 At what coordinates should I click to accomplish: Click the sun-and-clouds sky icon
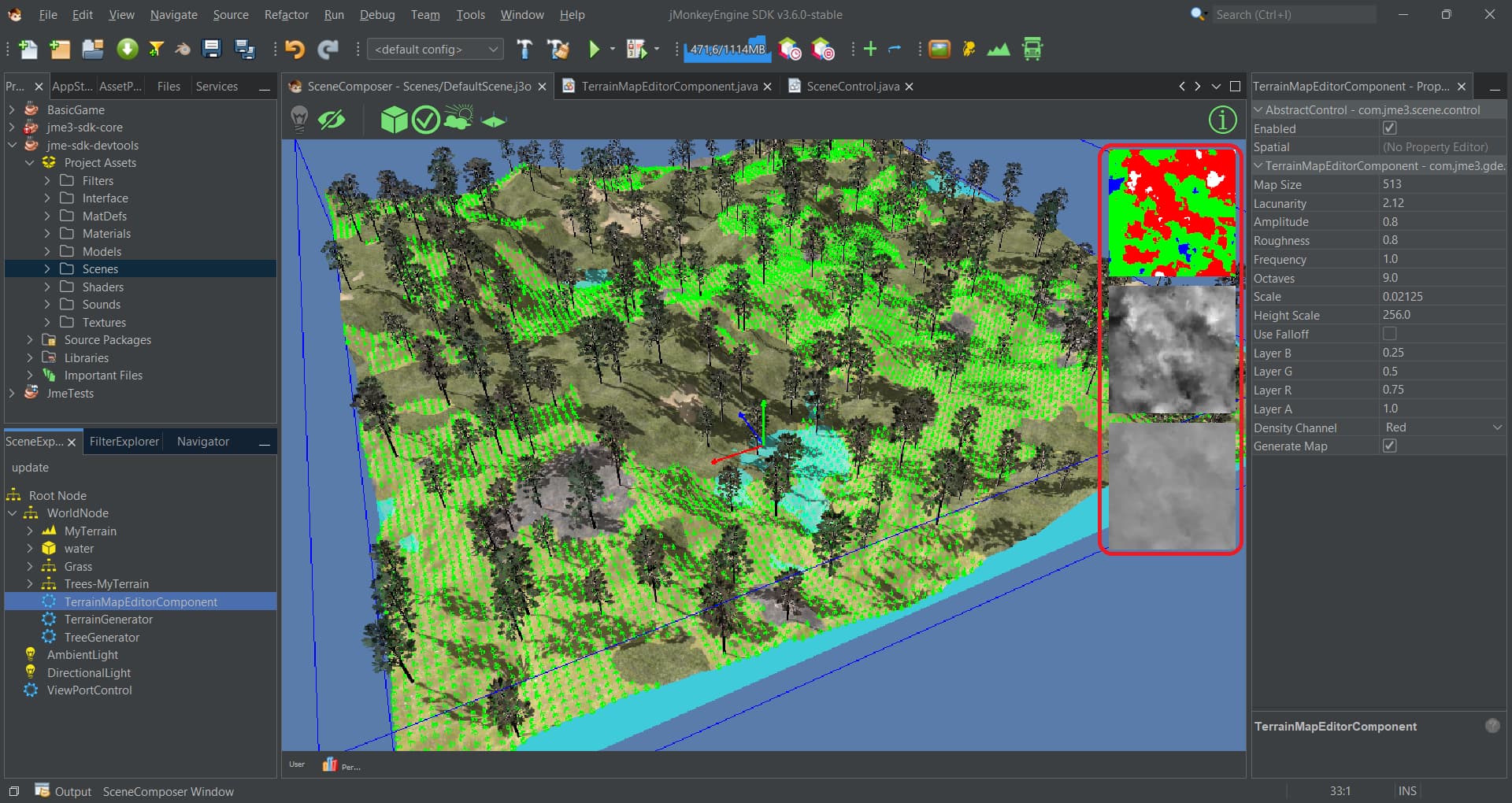point(458,118)
